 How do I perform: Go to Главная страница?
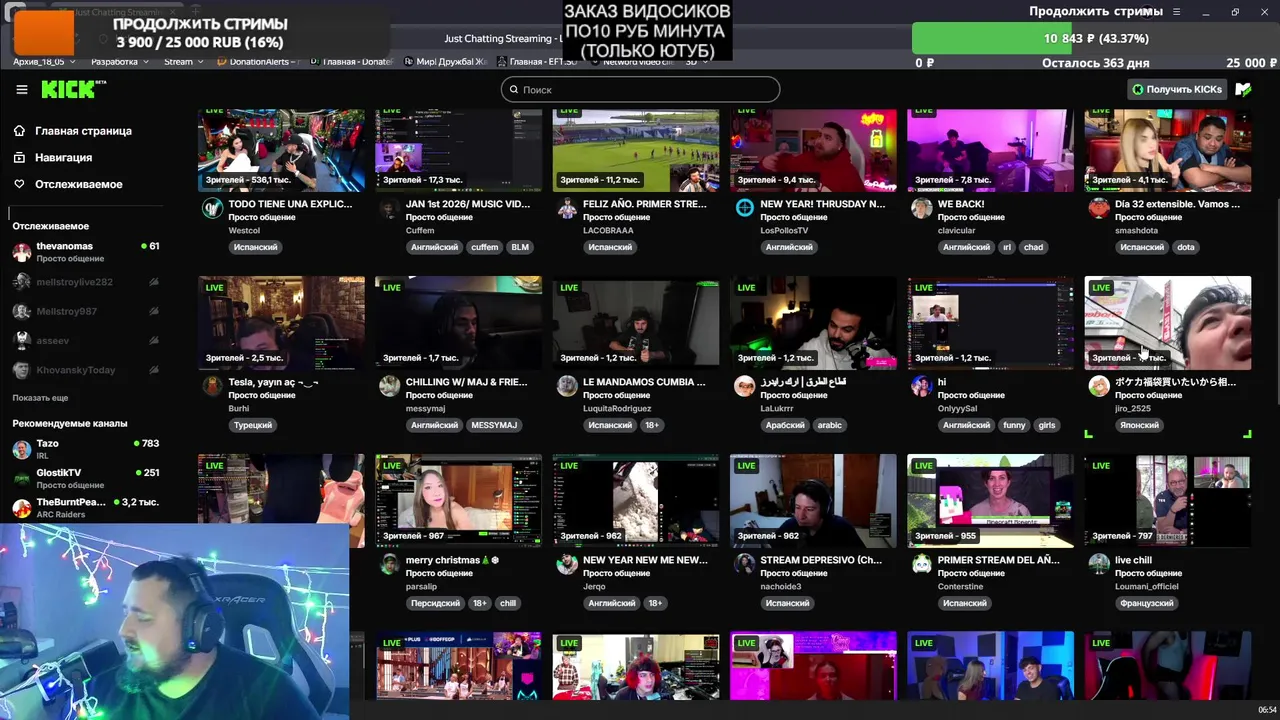tap(83, 131)
